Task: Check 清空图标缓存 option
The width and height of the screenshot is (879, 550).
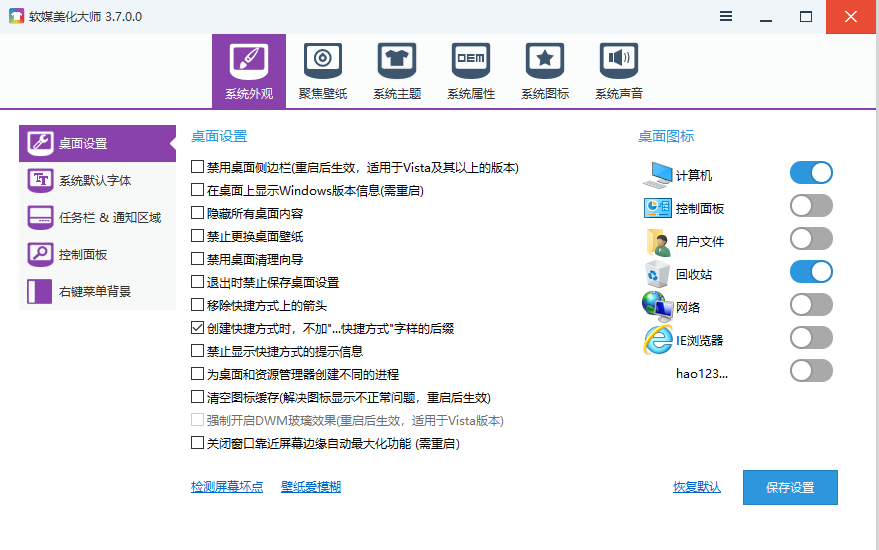Action: pos(197,397)
